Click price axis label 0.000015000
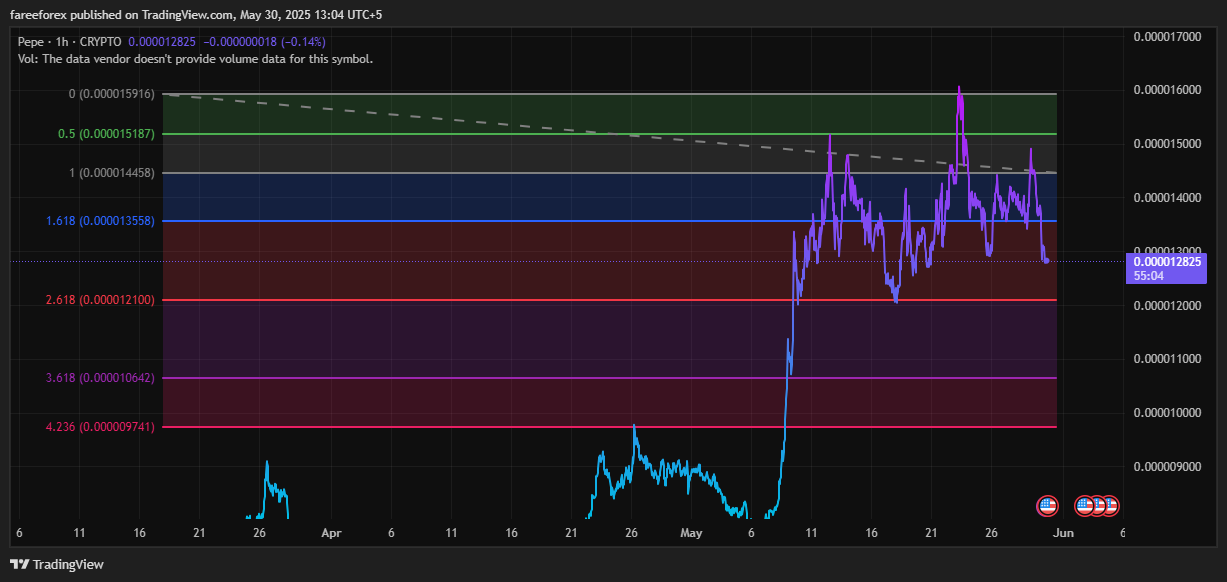Screen dimensions: 1227x582 (1166, 144)
